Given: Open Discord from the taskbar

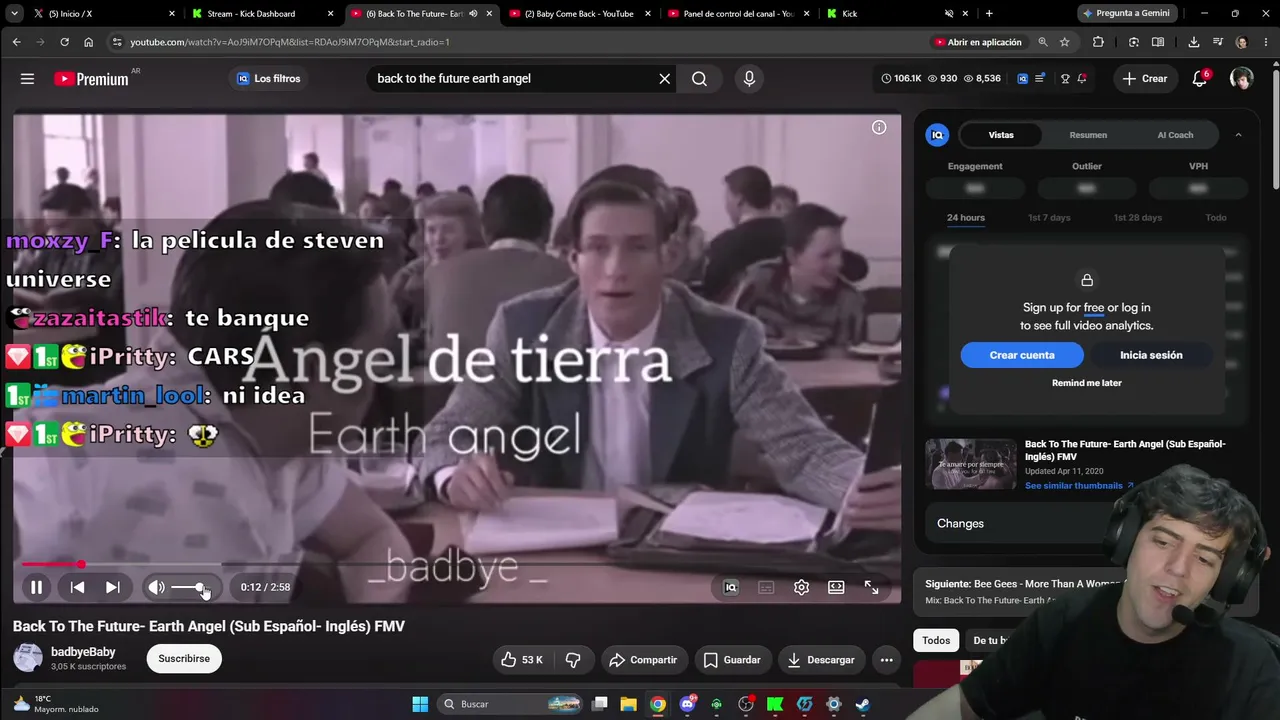Looking at the screenshot, I should (687, 704).
